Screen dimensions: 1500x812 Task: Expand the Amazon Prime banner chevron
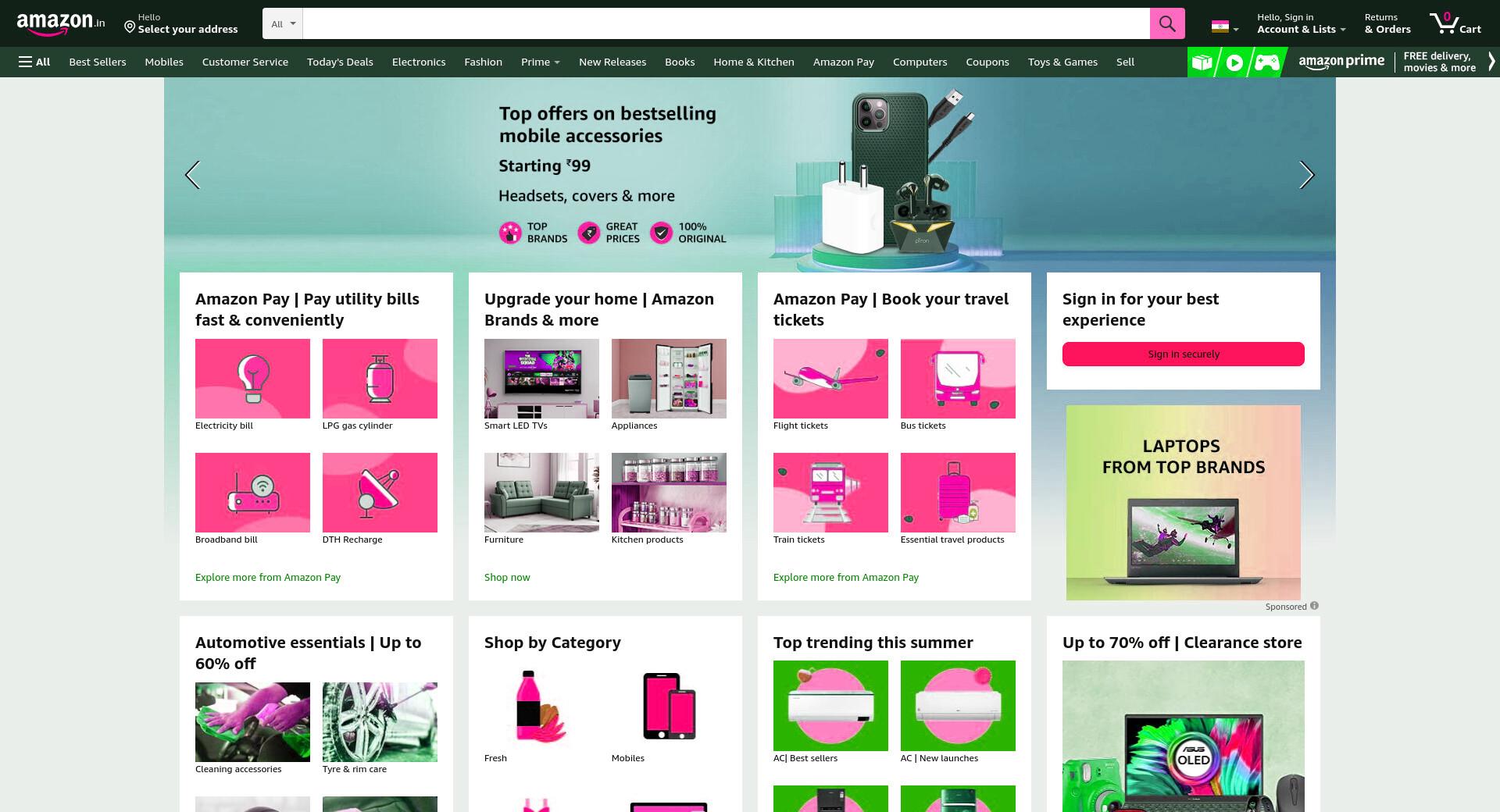(1491, 62)
